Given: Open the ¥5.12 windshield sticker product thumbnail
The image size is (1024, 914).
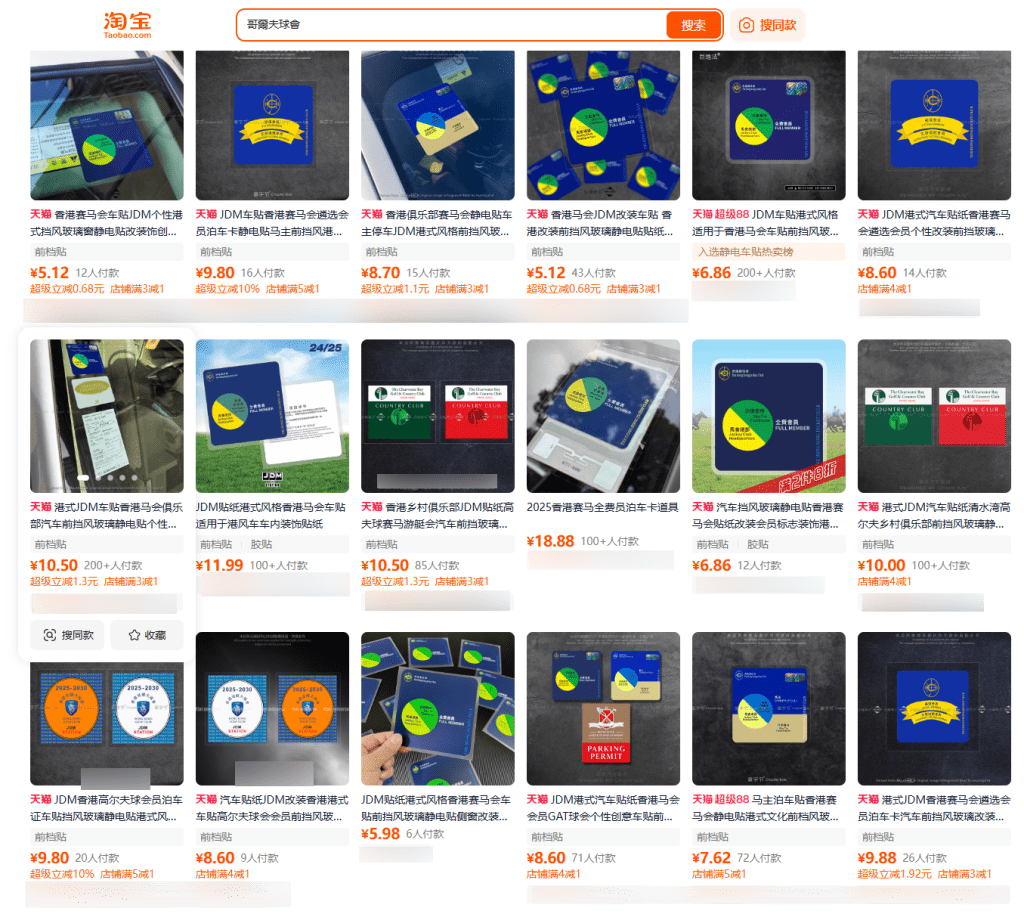Looking at the screenshot, I should 106,125.
